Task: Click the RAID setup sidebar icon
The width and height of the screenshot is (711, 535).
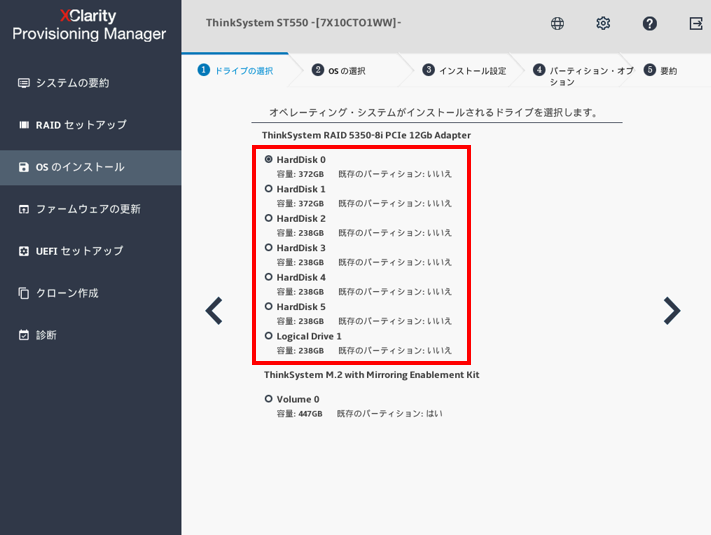Action: pyautogui.click(x=24, y=125)
